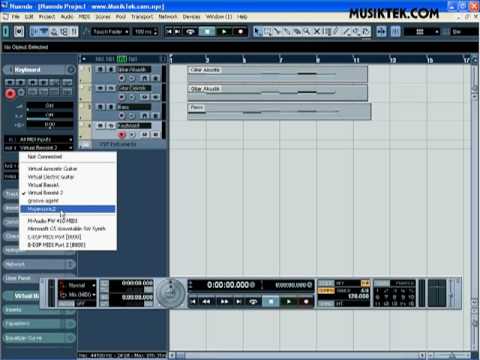Click Record in the top toolbar
This screenshot has width=480, height=360.
(240, 32)
